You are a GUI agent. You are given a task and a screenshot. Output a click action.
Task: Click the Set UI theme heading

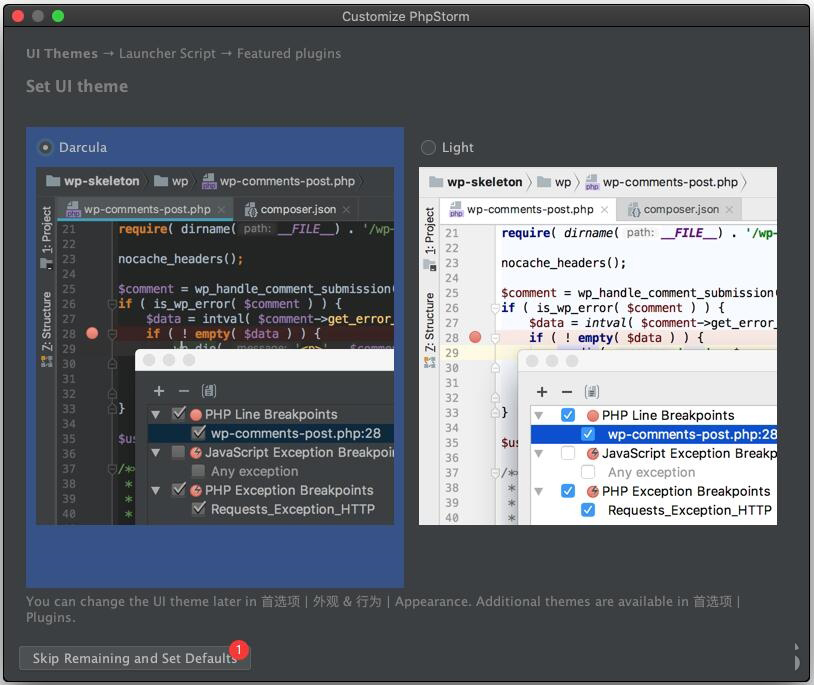coord(77,86)
